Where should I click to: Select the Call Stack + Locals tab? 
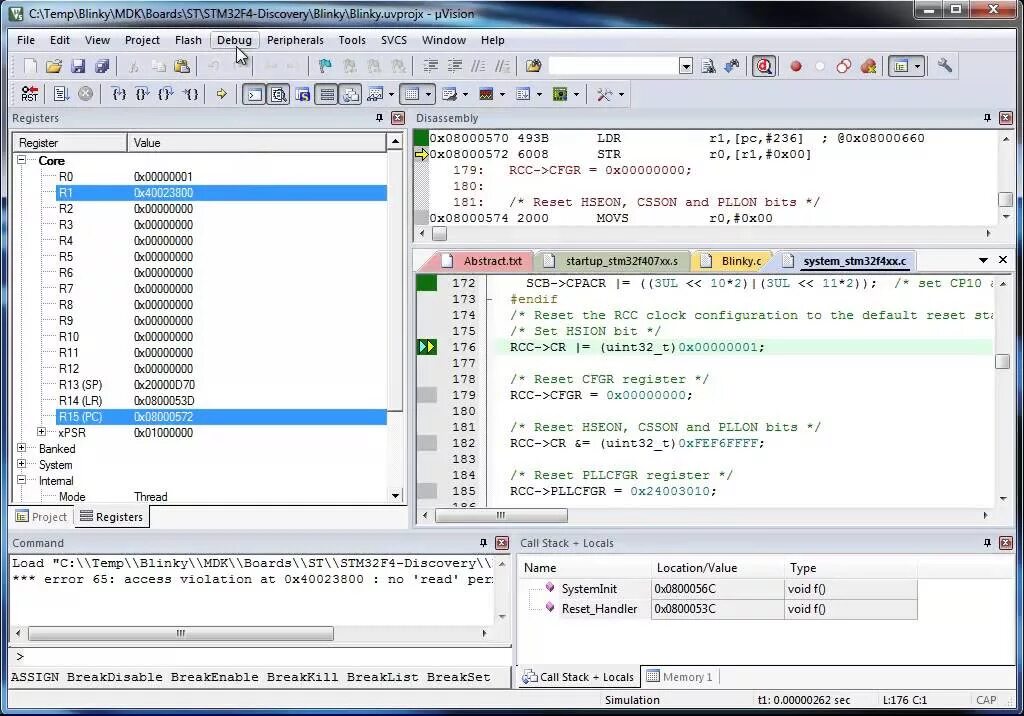579,677
